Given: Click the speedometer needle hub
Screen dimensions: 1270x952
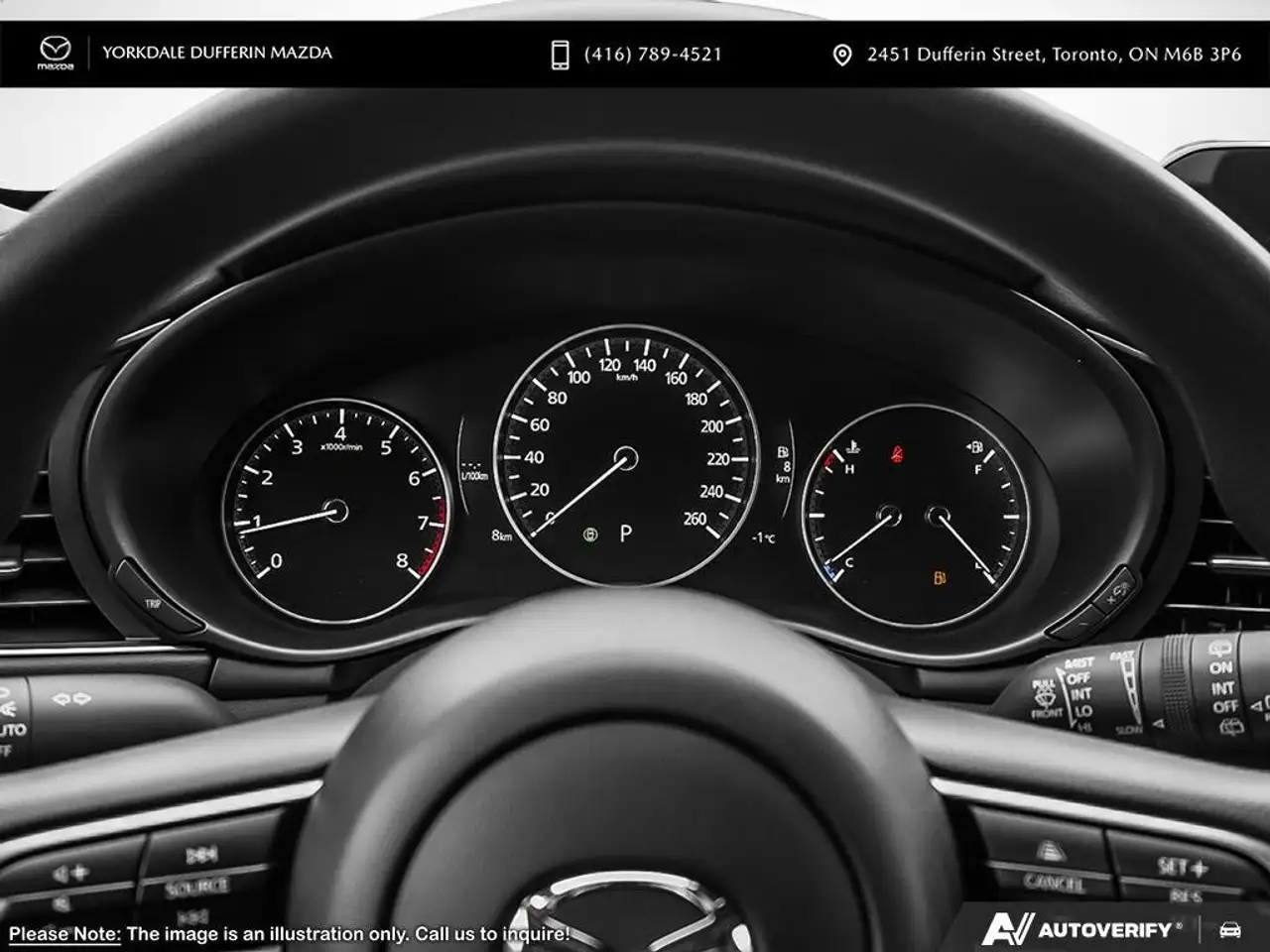Looking at the screenshot, I should tap(625, 458).
